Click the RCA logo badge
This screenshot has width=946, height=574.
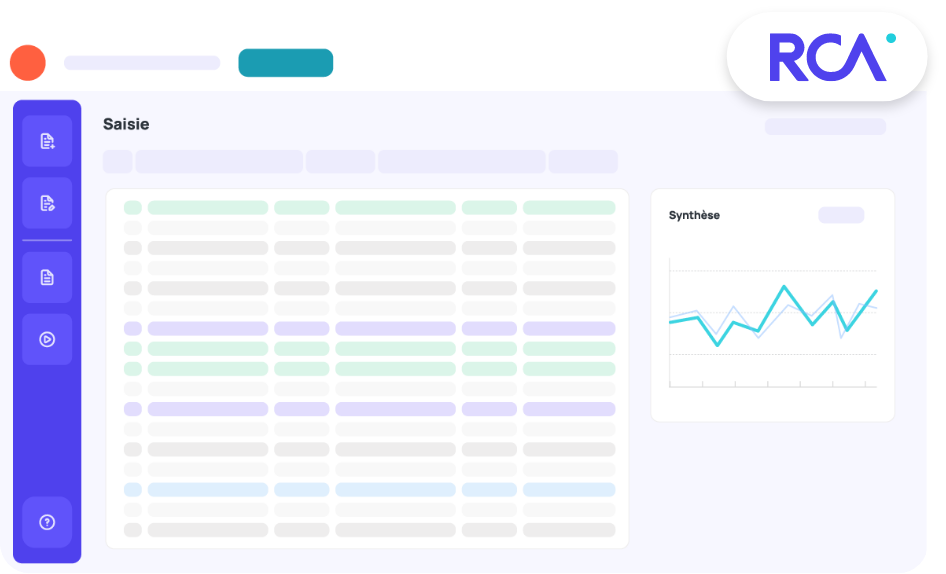coord(827,57)
